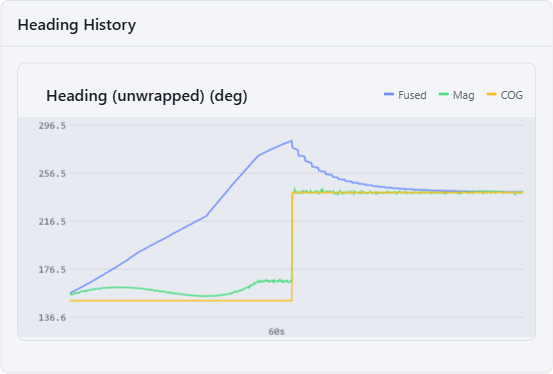Click the 296.5 y-axis label
This screenshot has width=553, height=374.
52,126
